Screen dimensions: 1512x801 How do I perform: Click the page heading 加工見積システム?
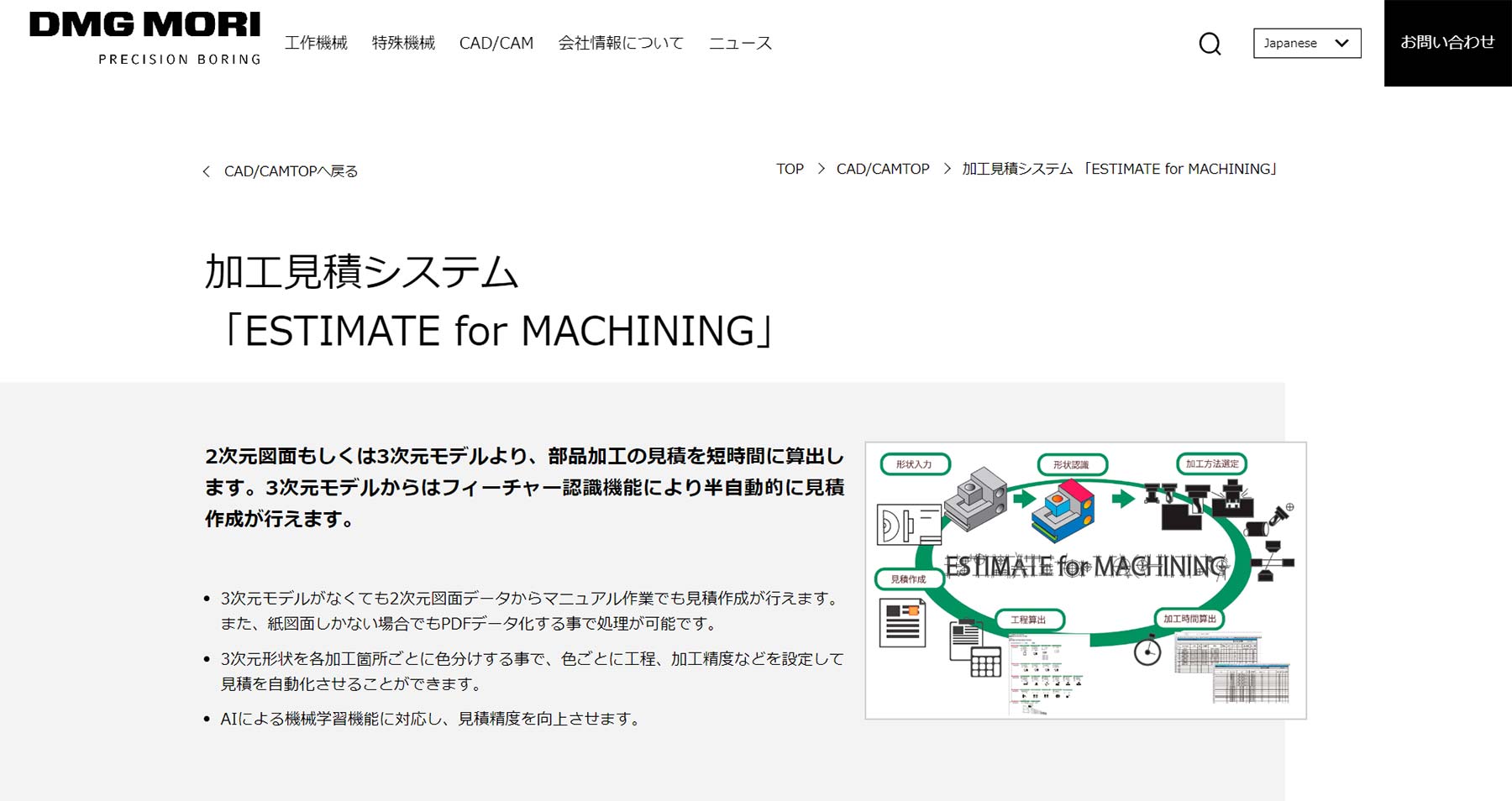(x=361, y=272)
